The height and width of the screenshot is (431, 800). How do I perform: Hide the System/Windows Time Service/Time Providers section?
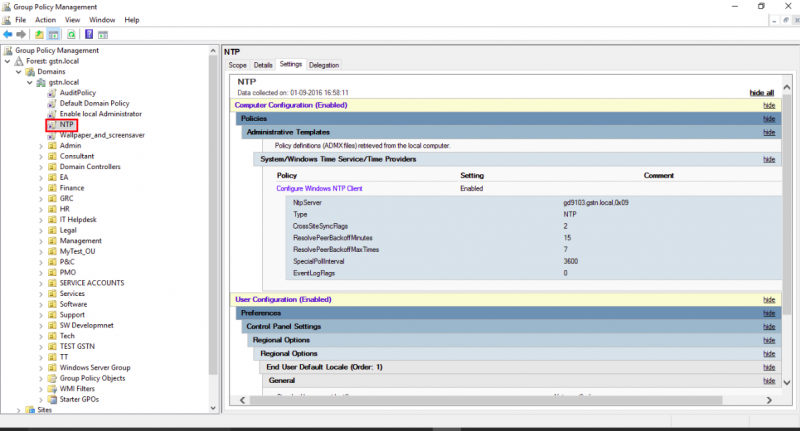pos(769,159)
